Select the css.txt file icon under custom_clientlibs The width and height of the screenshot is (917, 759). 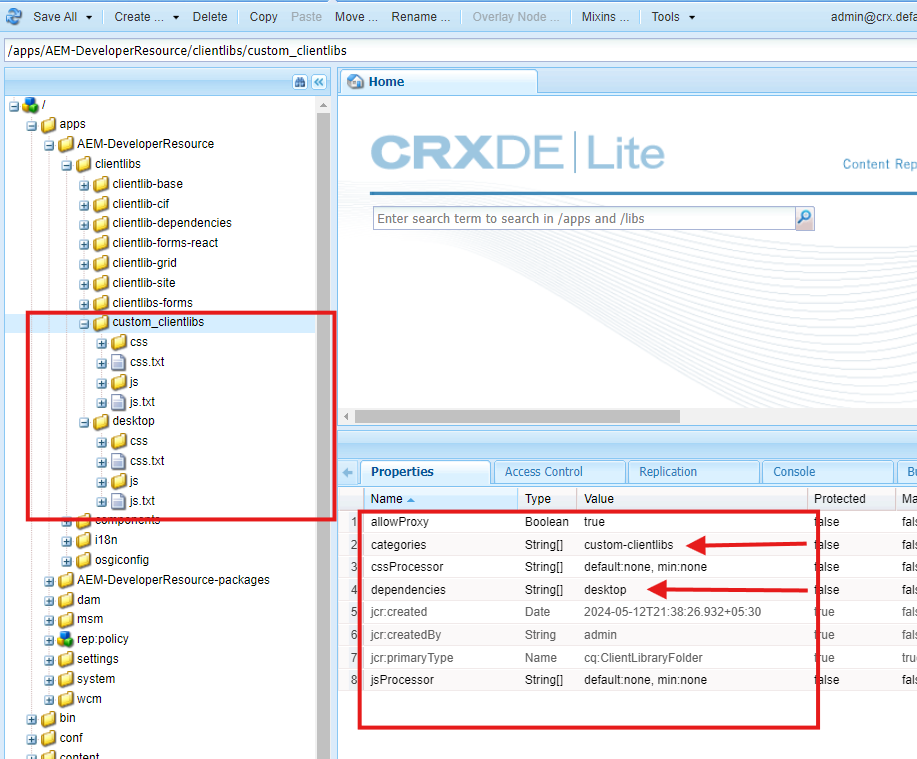[x=119, y=362]
